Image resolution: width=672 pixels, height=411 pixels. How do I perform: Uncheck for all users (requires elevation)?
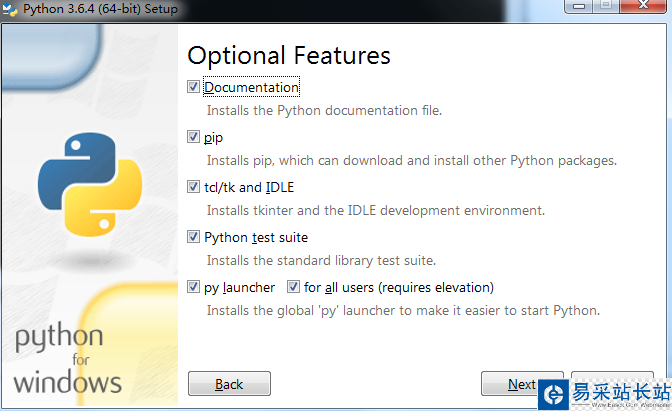[x=294, y=287]
